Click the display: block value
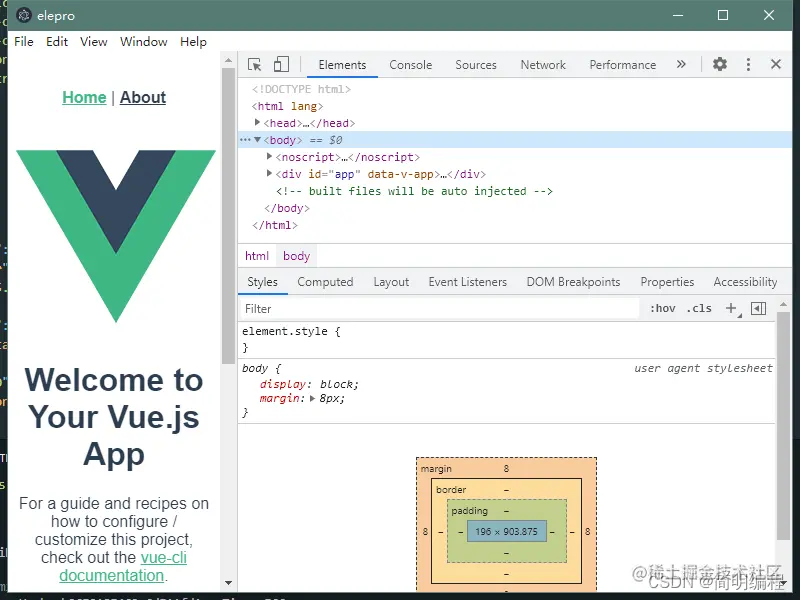This screenshot has width=800, height=600. (337, 384)
